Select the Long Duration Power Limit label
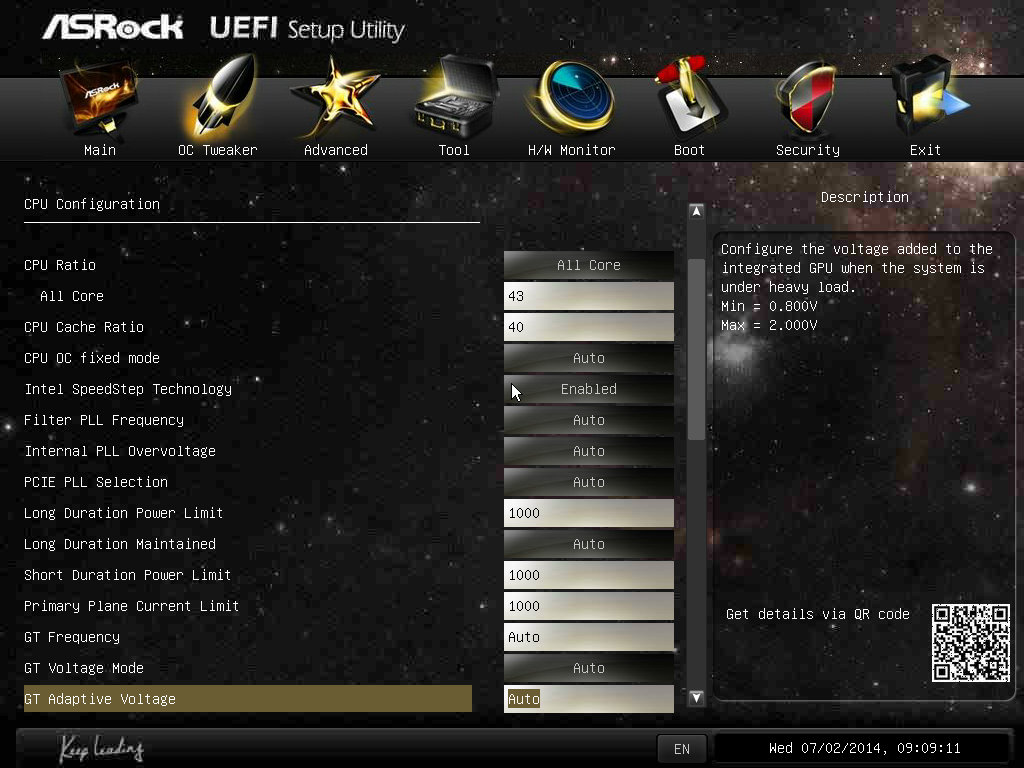 click(x=123, y=513)
